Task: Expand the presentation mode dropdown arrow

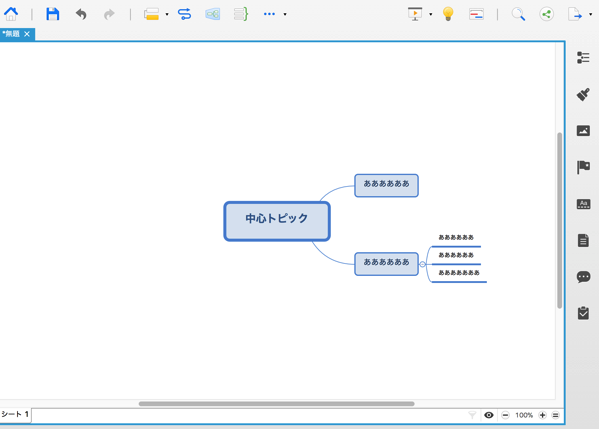Action: [x=431, y=15]
